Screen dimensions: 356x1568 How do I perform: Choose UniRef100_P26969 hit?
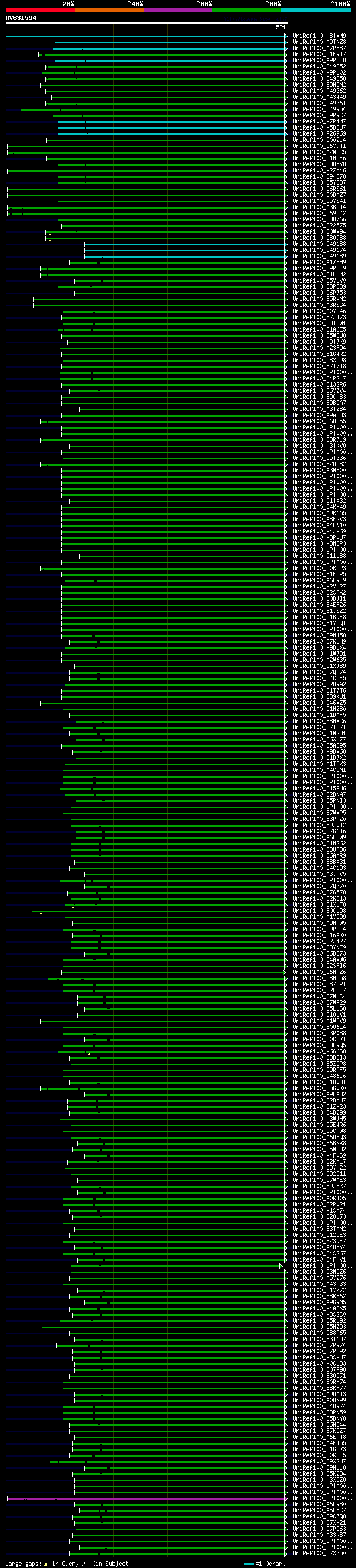coord(319,133)
